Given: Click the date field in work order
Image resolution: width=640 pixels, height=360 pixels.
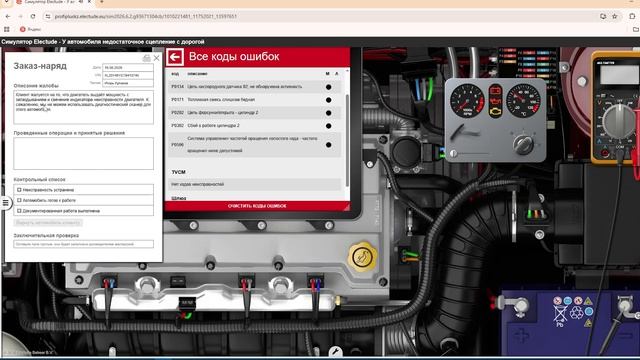Looking at the screenshot, I should tap(128, 68).
